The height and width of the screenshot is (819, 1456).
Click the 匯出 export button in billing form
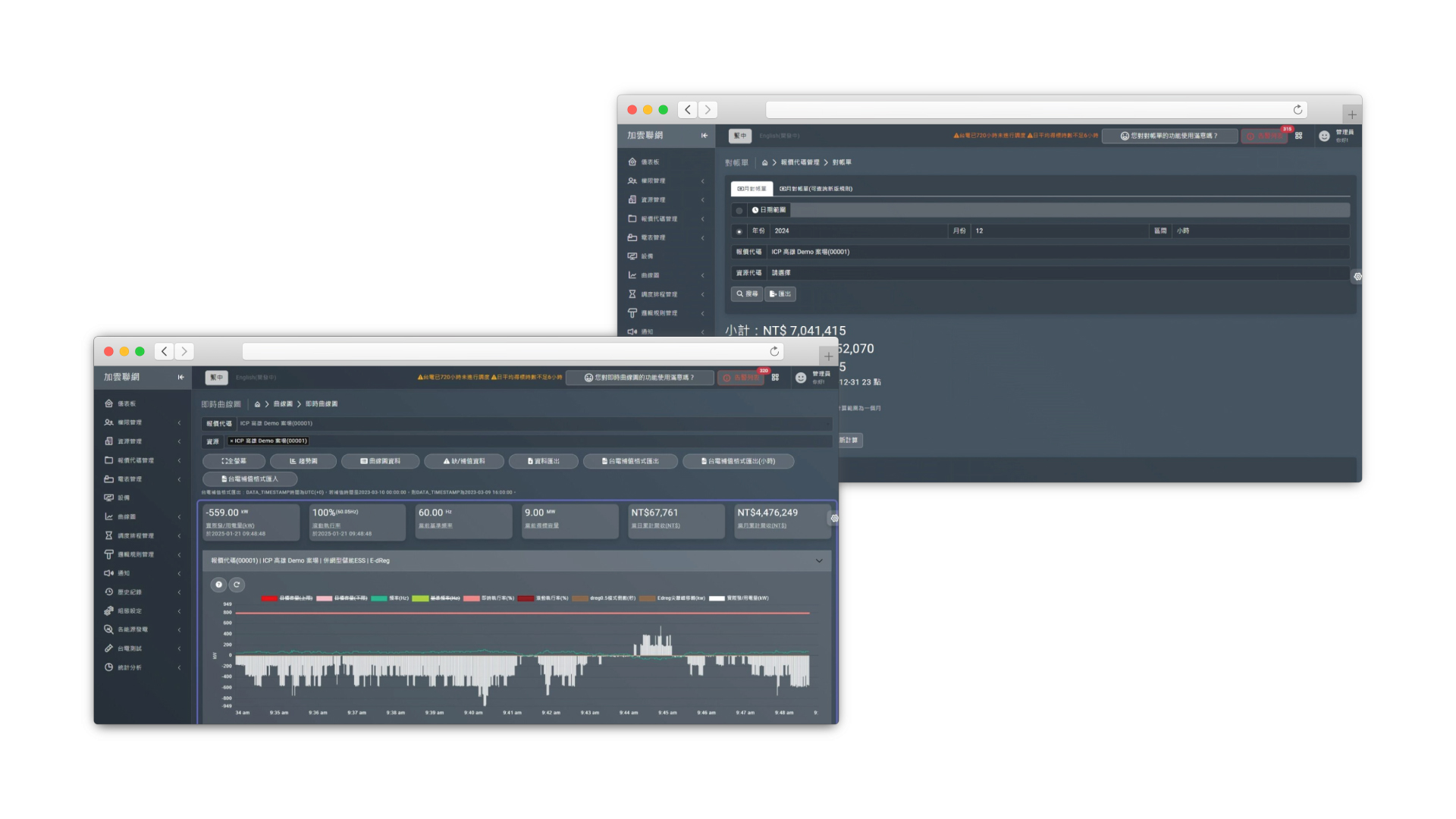pyautogui.click(x=780, y=294)
